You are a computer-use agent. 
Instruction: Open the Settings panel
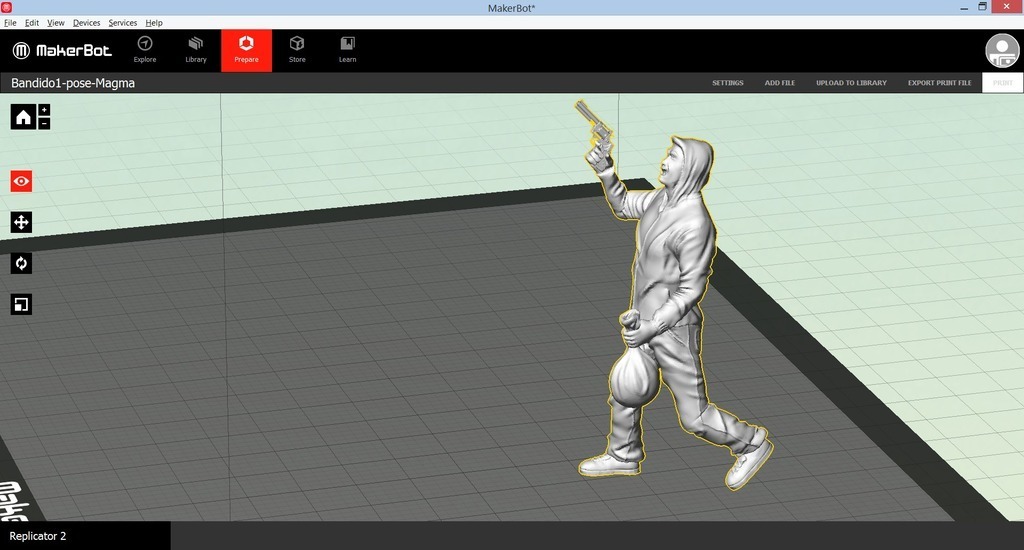tap(727, 83)
